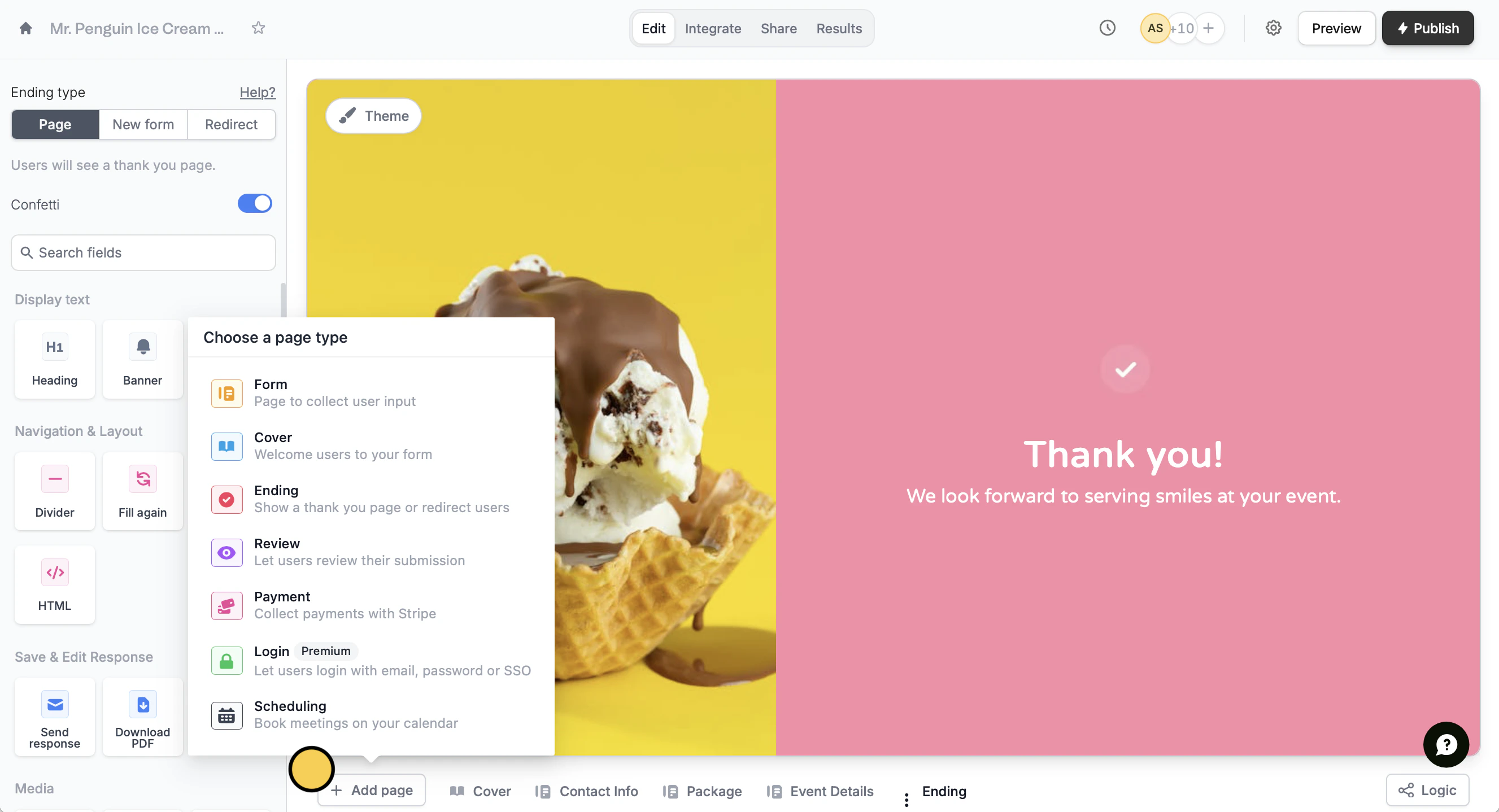Click the home icon
Image resolution: width=1499 pixels, height=812 pixels.
(25, 28)
